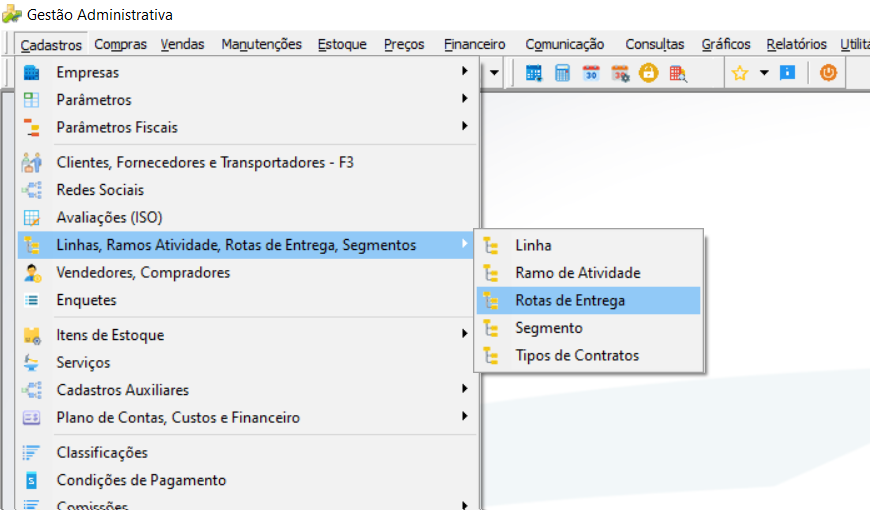Choose Enquetes menu entry

click(247, 300)
